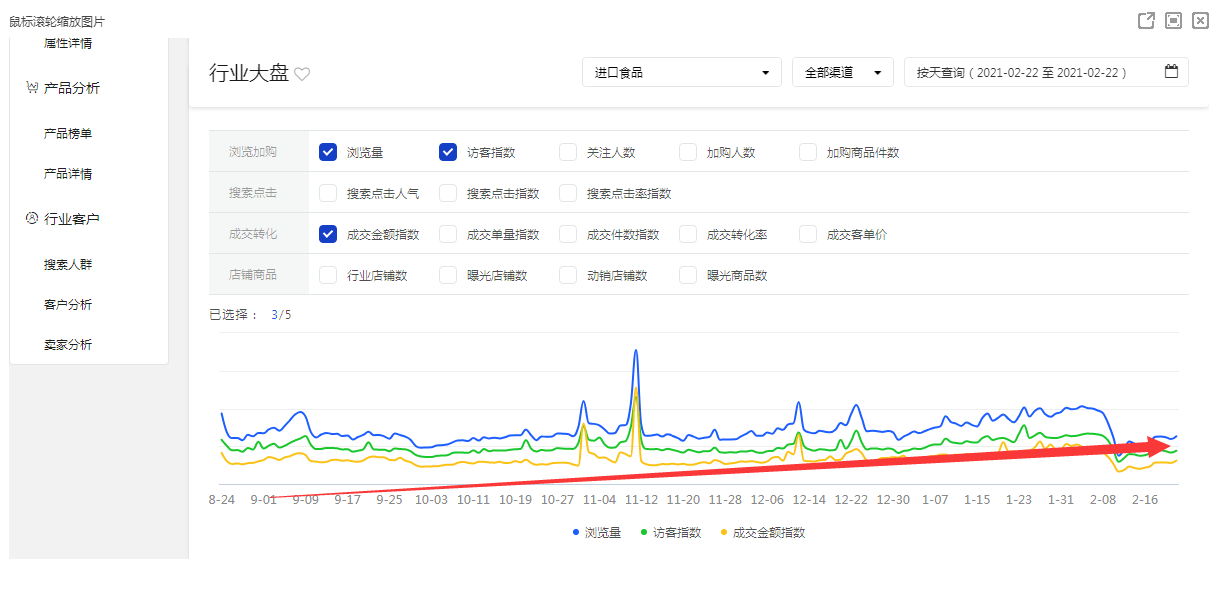
Task: Go to 搜索人群 in sidebar
Action: tap(68, 265)
